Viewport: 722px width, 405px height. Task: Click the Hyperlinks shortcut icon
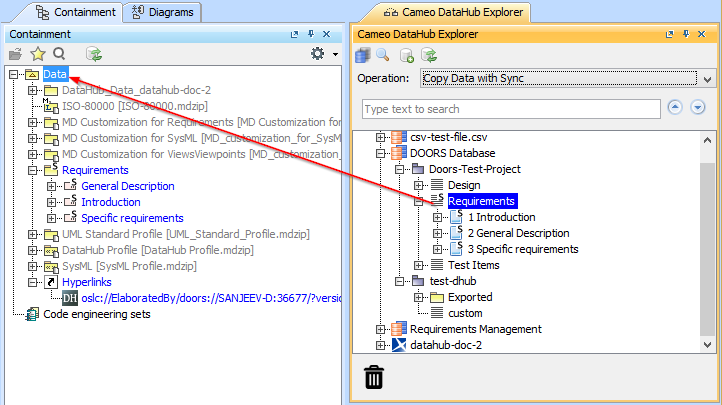51,282
